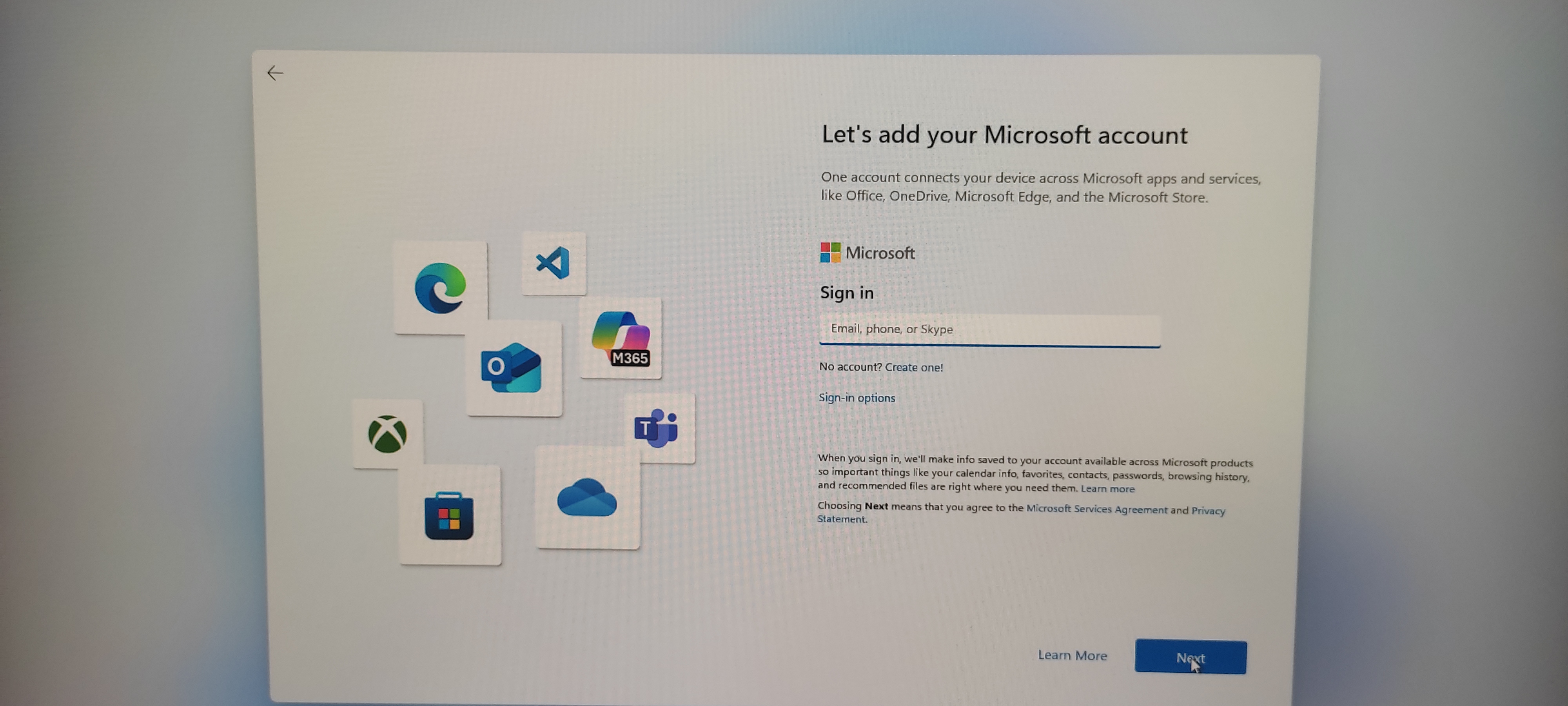
Task: Click the Microsoft 365 Copilot icon tile
Action: (x=620, y=338)
